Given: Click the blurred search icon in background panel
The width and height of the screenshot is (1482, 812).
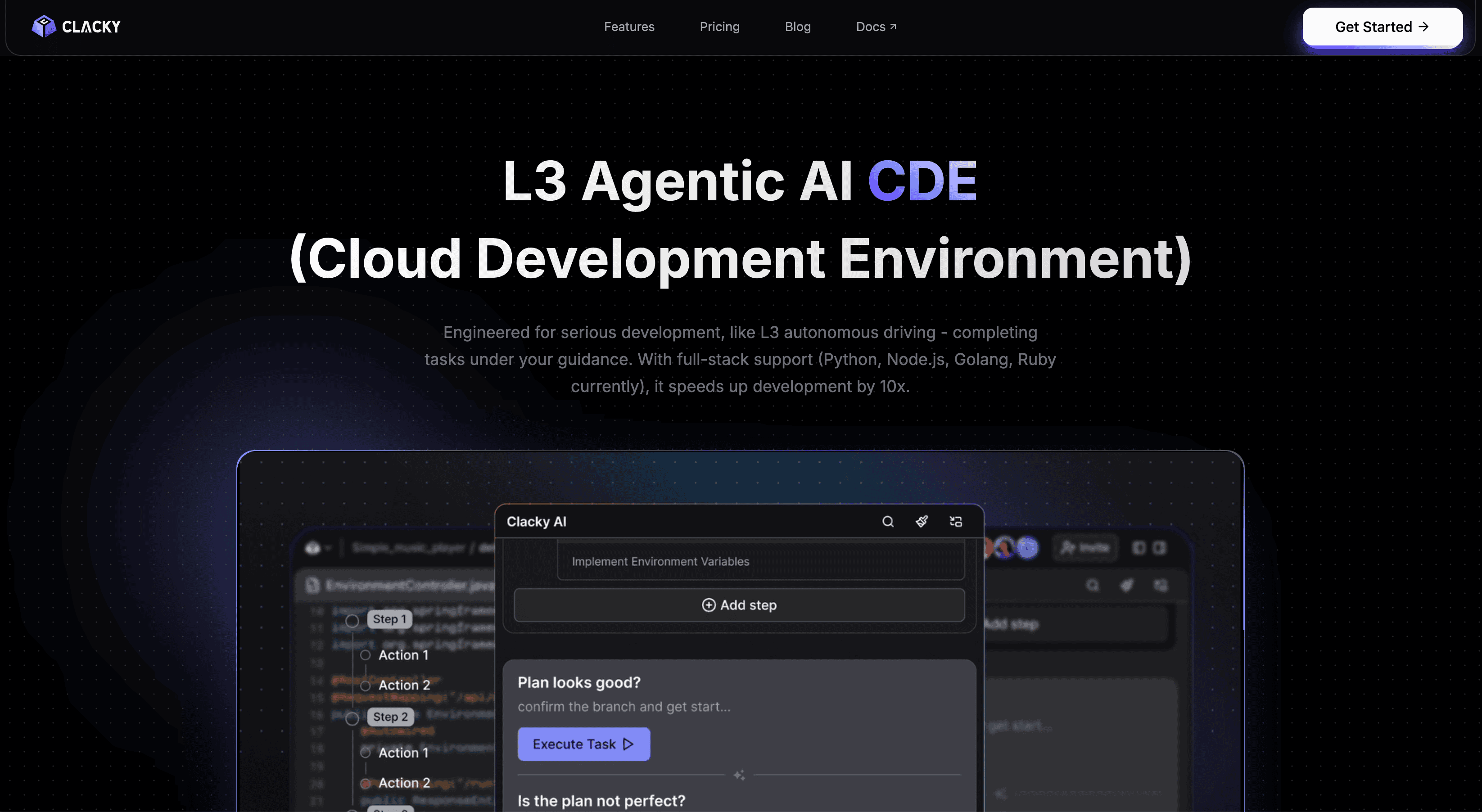Looking at the screenshot, I should (x=1092, y=586).
